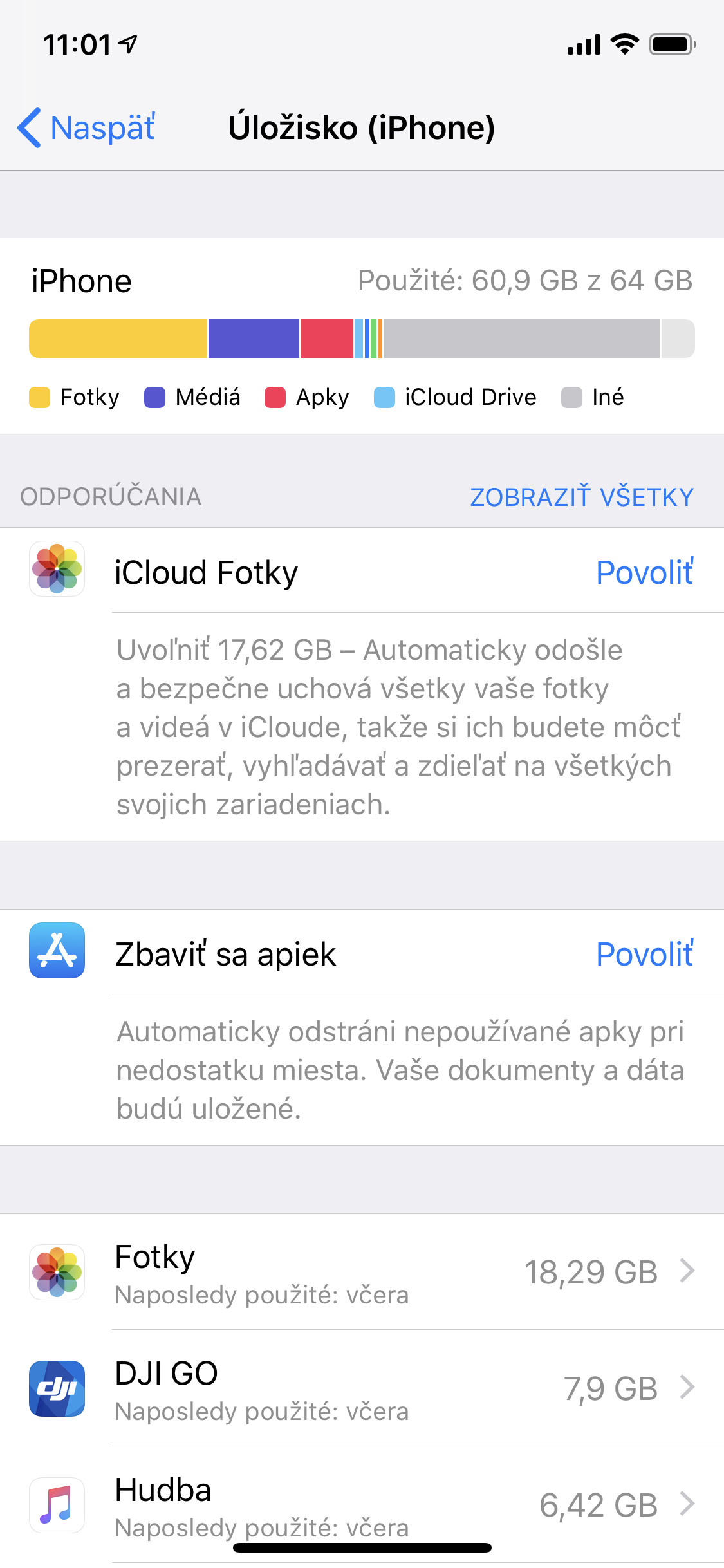Open the Hudba music app icon

click(57, 1505)
